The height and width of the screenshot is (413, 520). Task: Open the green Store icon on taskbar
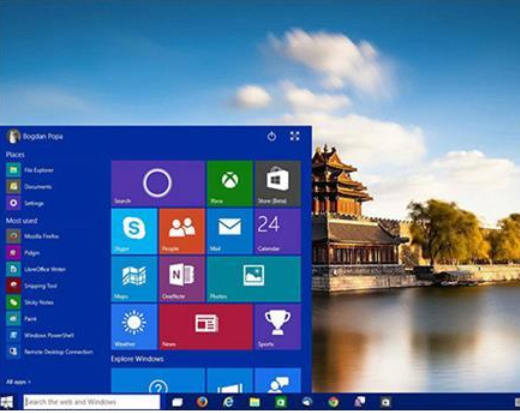[281, 402]
